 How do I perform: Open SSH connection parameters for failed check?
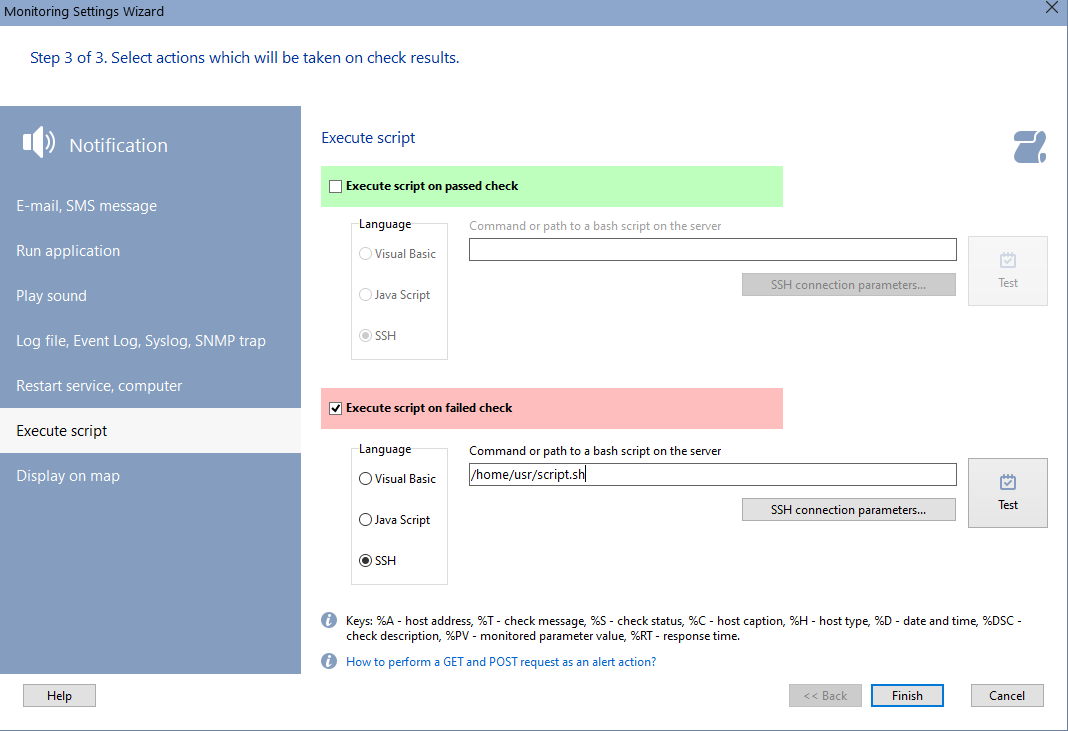pos(848,509)
